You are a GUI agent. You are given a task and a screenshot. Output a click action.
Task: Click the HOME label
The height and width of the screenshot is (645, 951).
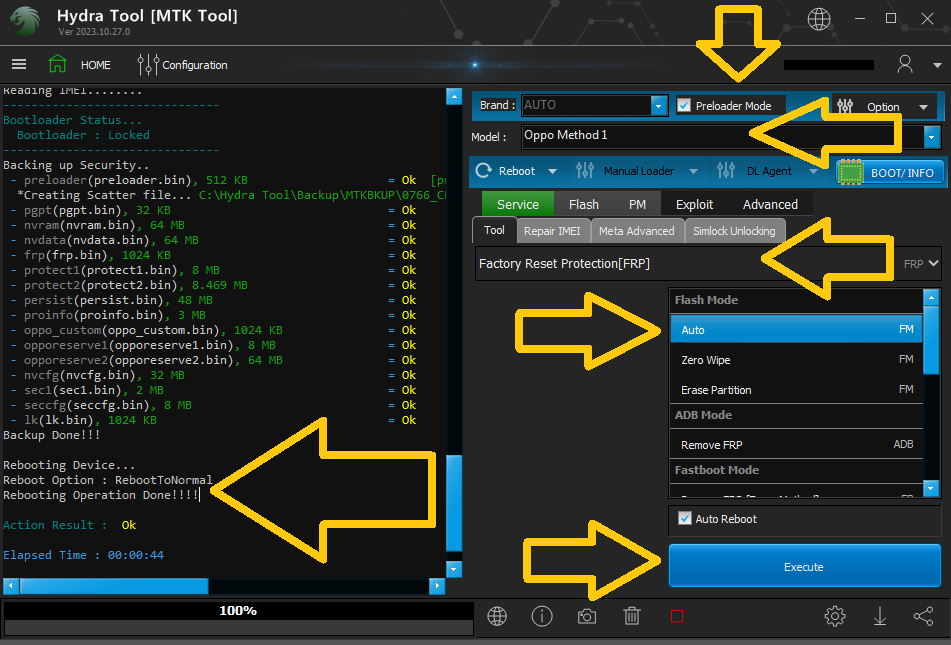96,65
